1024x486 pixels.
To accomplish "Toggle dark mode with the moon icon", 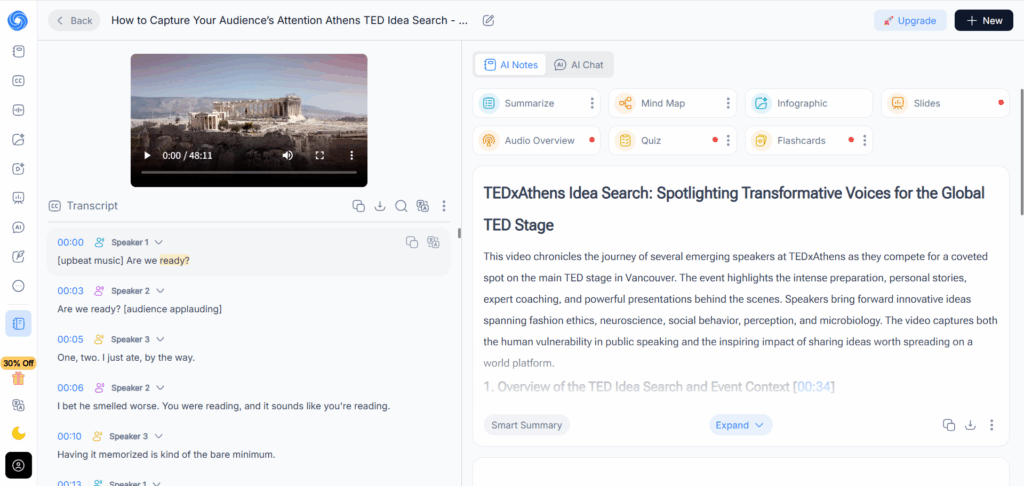I will point(18,433).
